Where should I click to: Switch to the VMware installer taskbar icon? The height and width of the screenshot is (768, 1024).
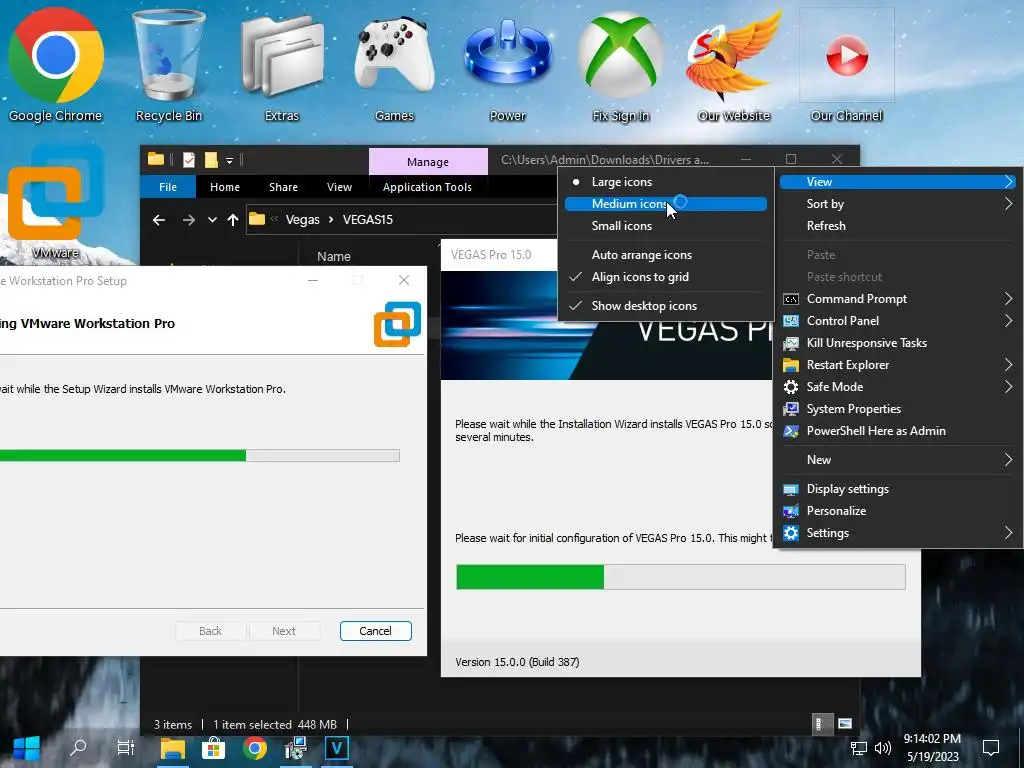pyautogui.click(x=296, y=748)
